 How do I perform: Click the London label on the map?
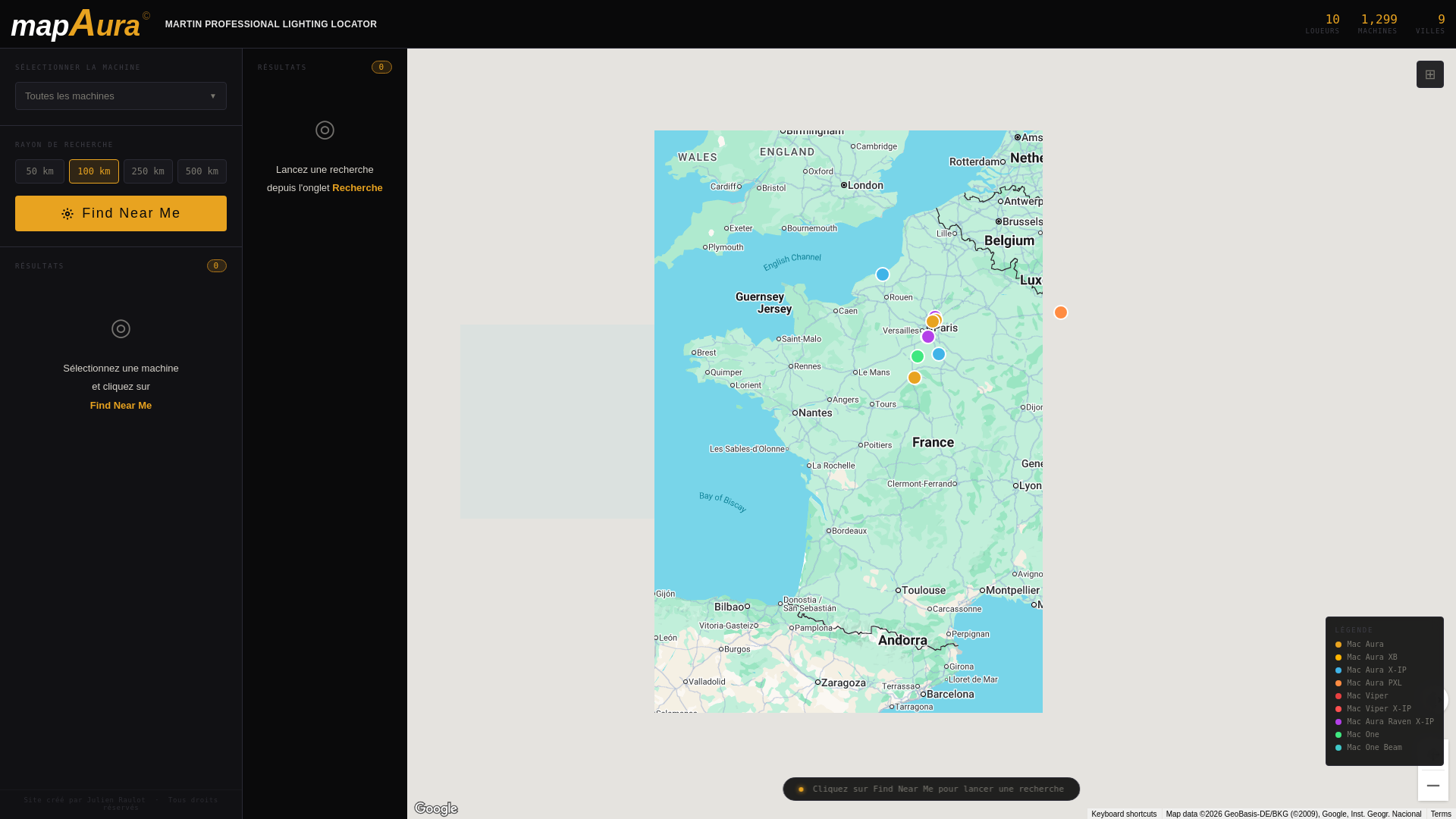coord(865,185)
